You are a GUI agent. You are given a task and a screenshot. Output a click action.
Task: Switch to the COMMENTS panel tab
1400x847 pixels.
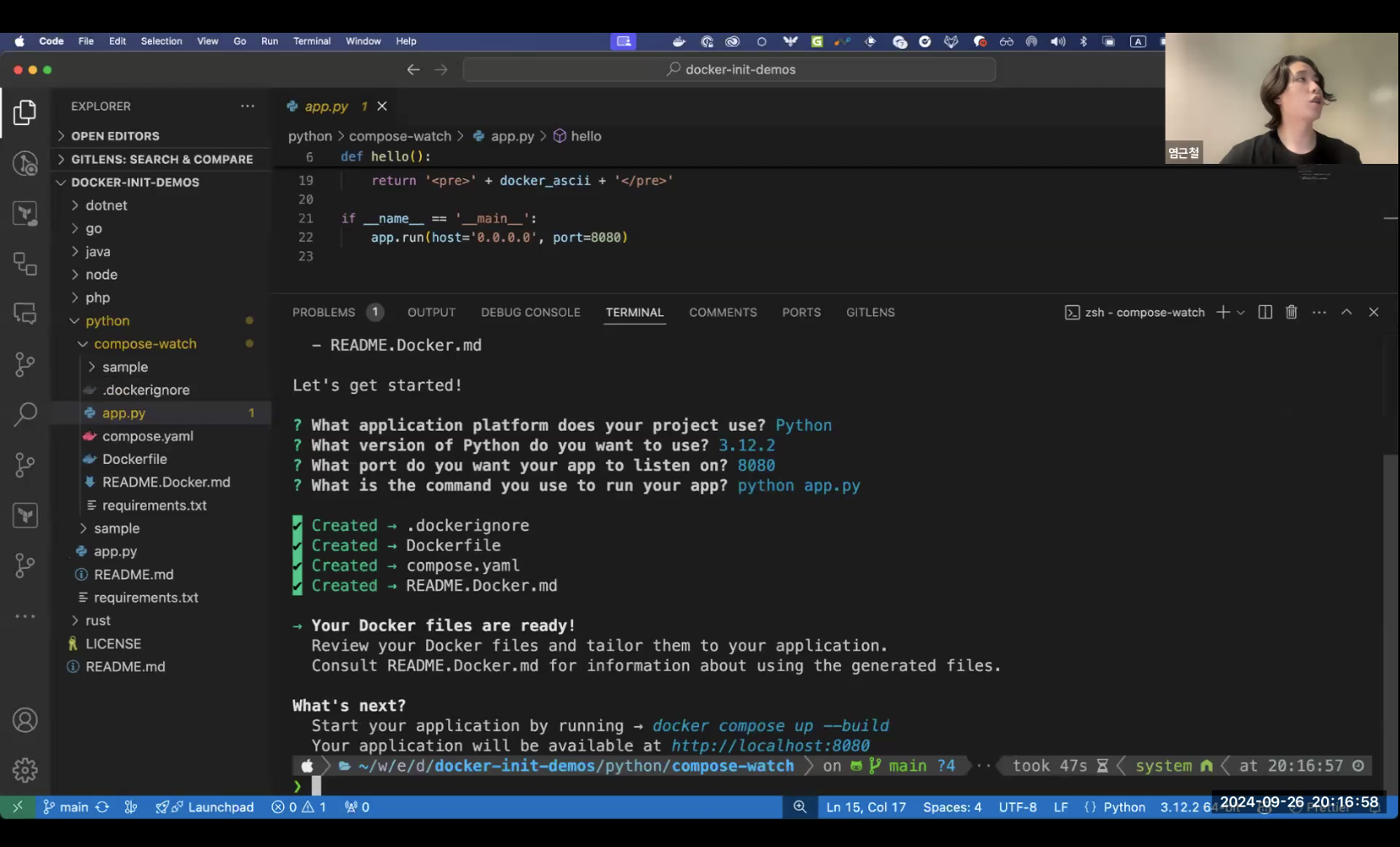point(723,312)
